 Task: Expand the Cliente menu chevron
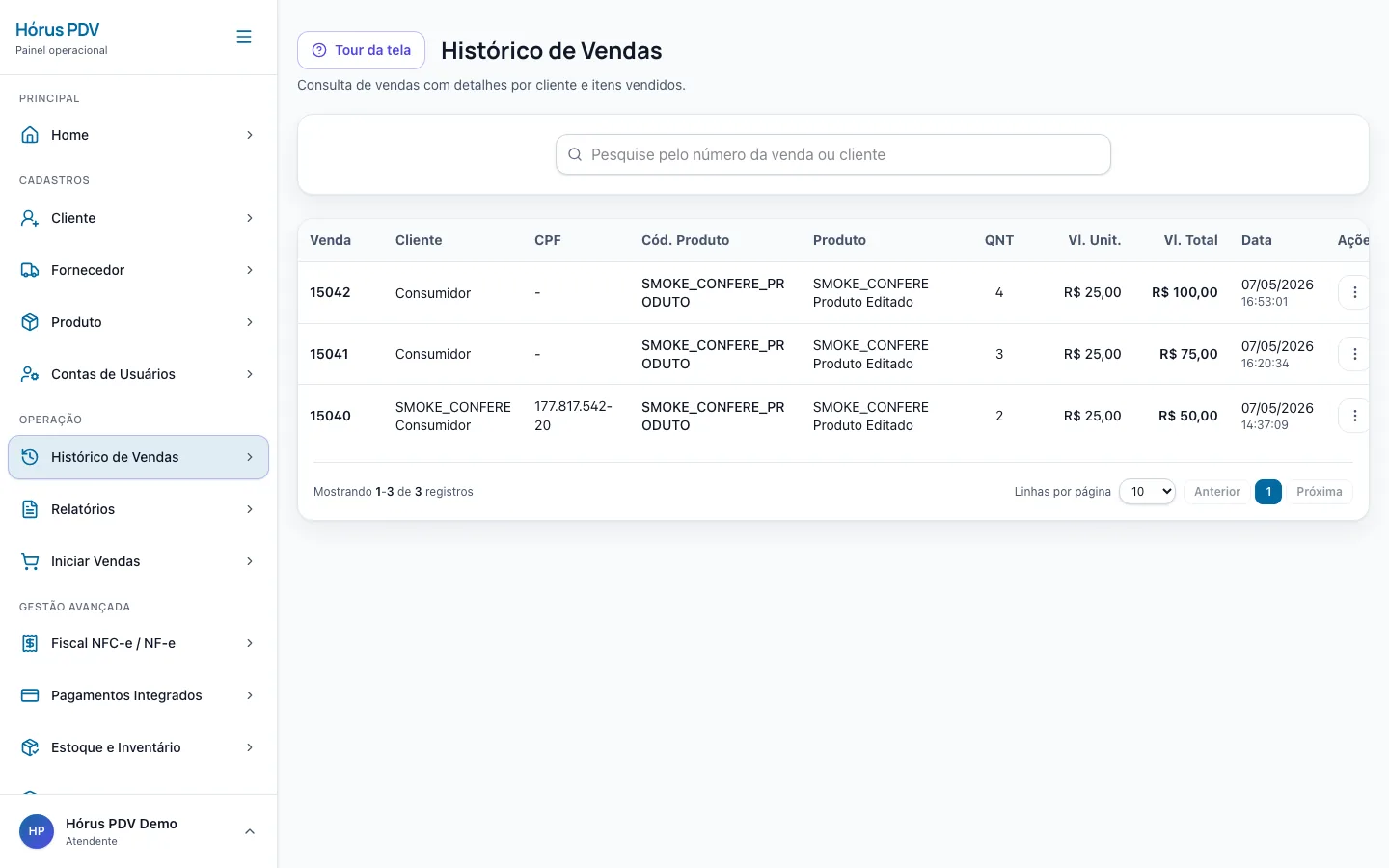click(x=250, y=218)
